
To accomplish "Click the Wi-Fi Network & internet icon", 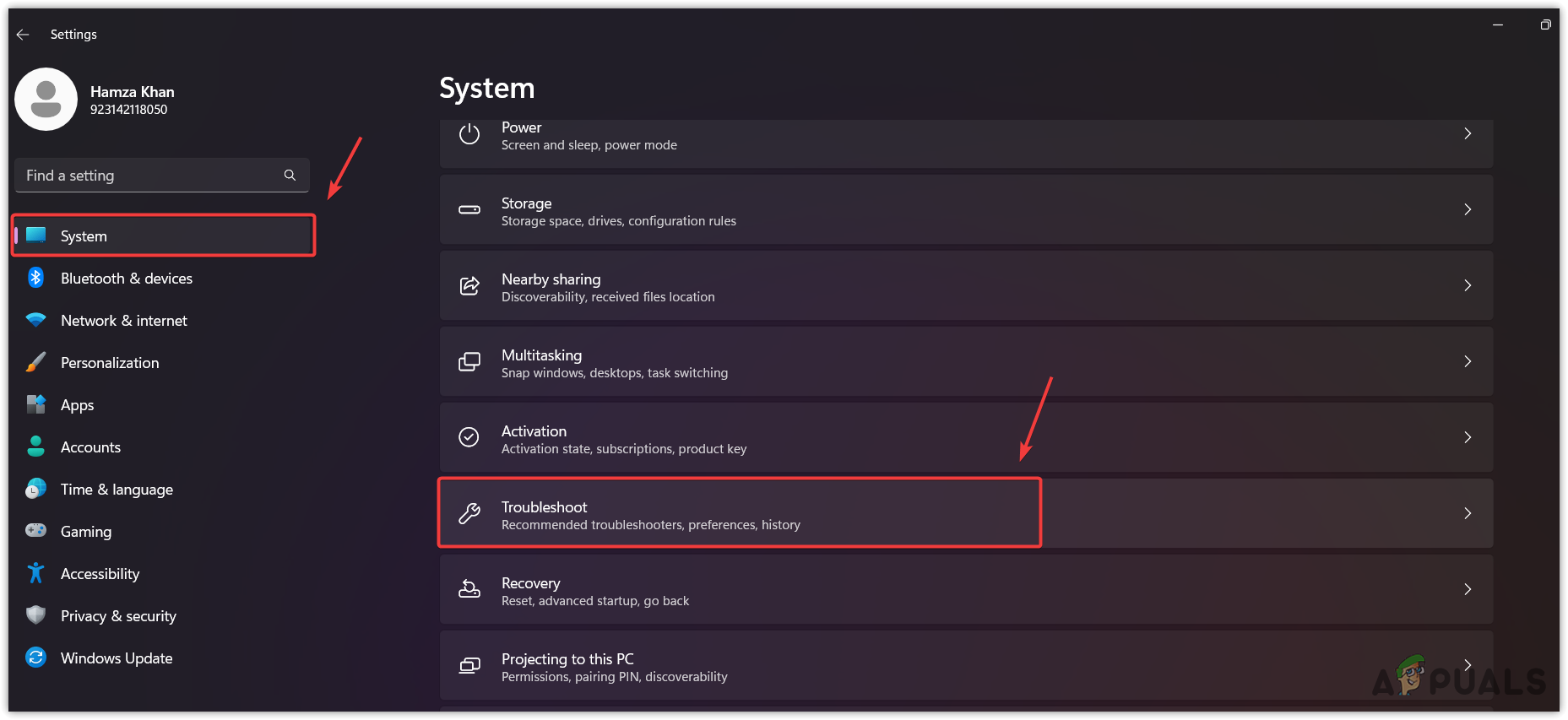I will (35, 320).
